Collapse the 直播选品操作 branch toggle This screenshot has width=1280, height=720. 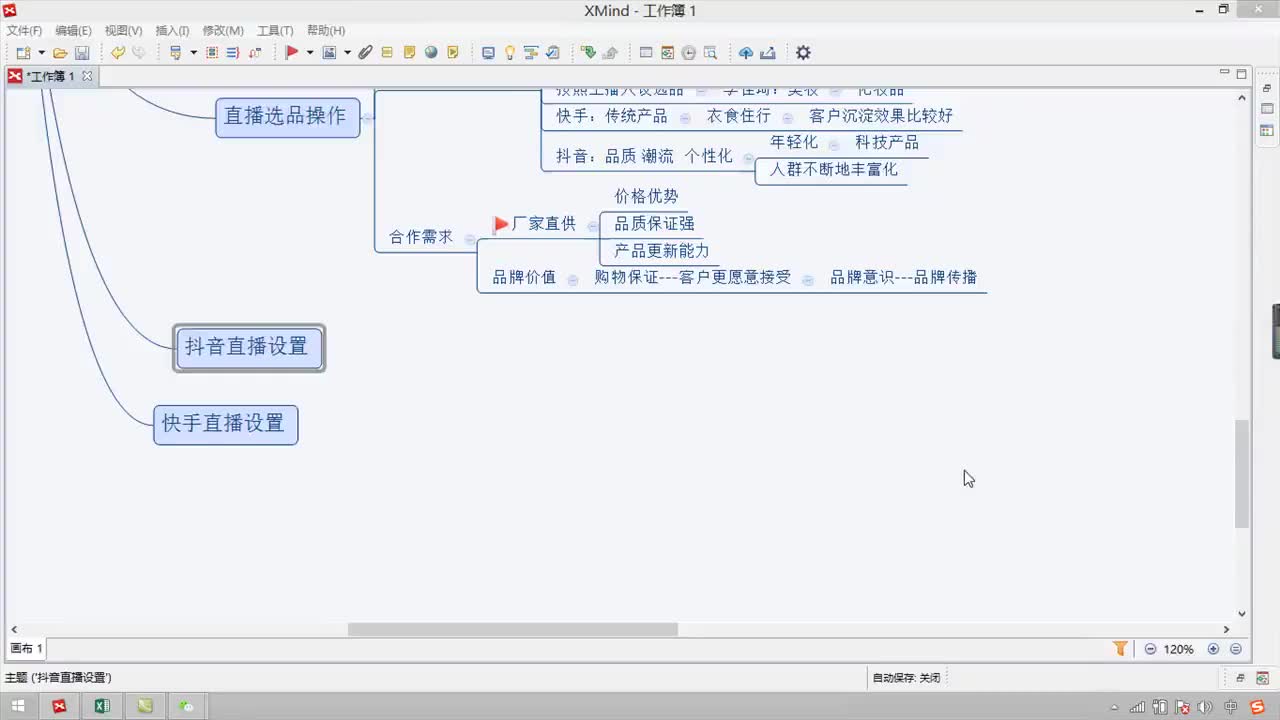tap(367, 117)
